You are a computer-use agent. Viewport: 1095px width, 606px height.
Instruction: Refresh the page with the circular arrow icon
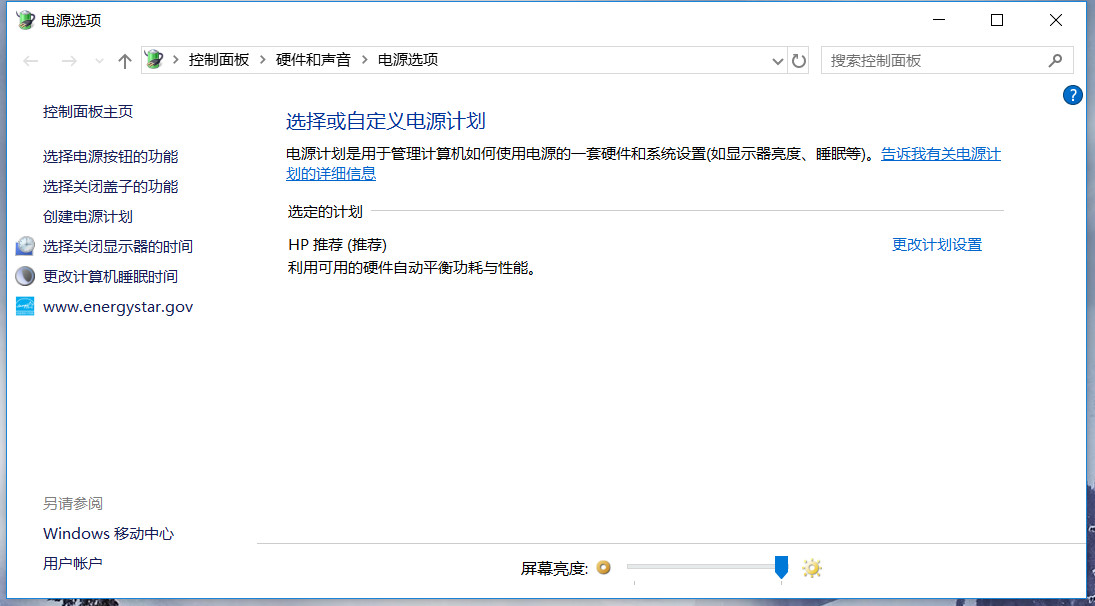798,60
